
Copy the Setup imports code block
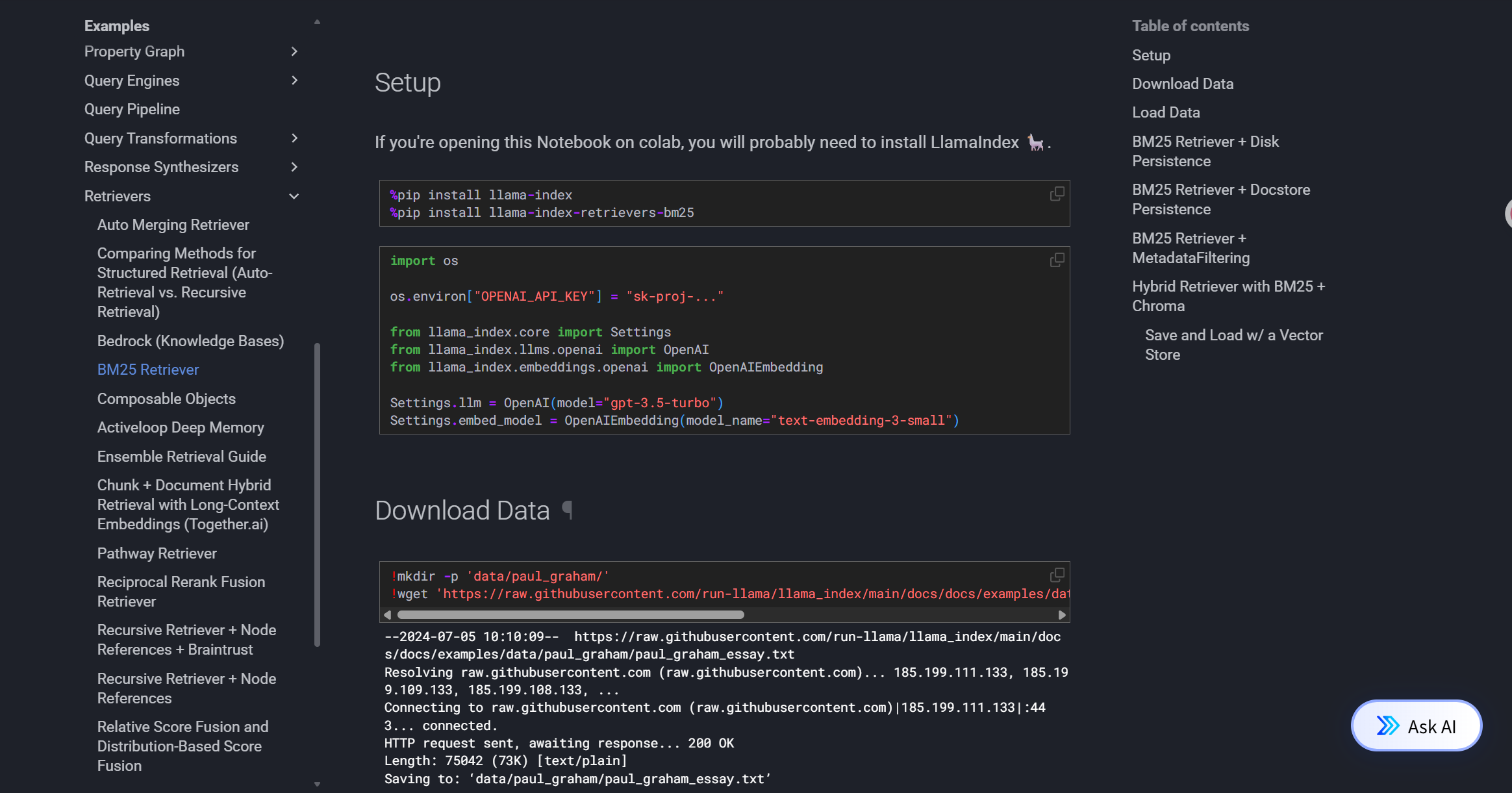point(1057,259)
